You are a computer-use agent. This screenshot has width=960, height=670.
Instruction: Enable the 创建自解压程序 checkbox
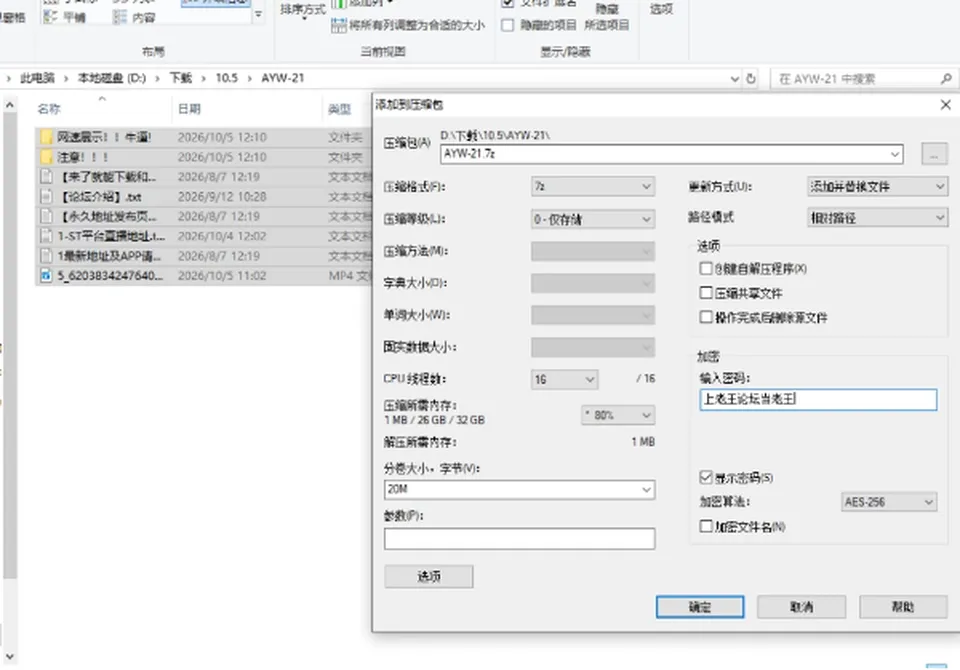pyautogui.click(x=706, y=268)
